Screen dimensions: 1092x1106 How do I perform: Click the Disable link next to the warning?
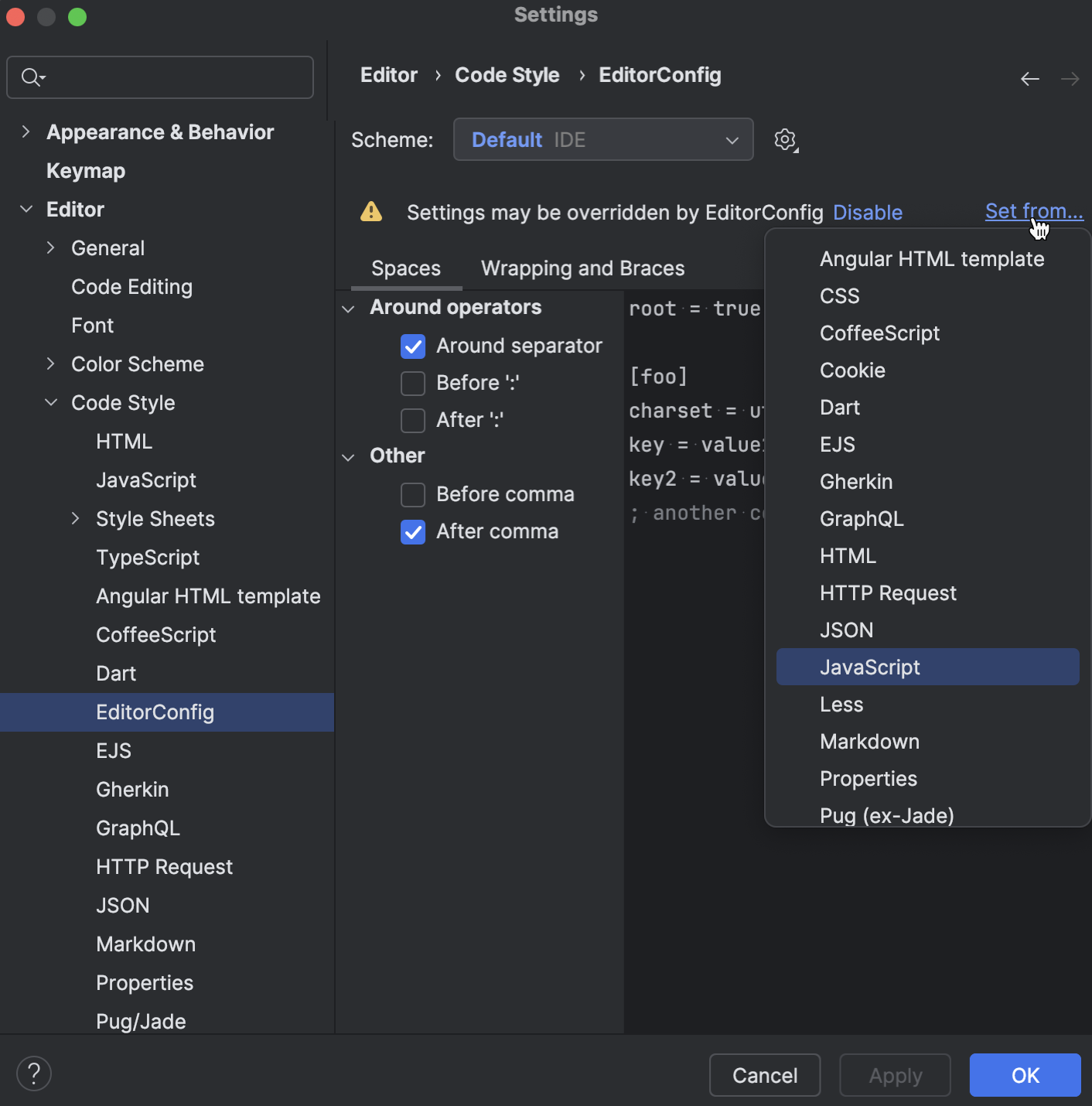click(x=867, y=212)
